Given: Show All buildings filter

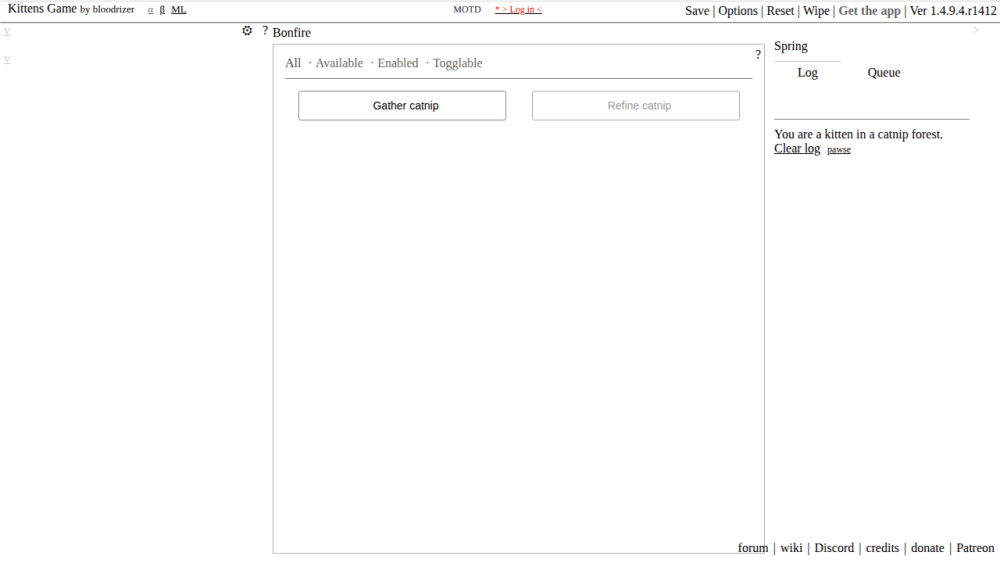Looking at the screenshot, I should [x=293, y=63].
